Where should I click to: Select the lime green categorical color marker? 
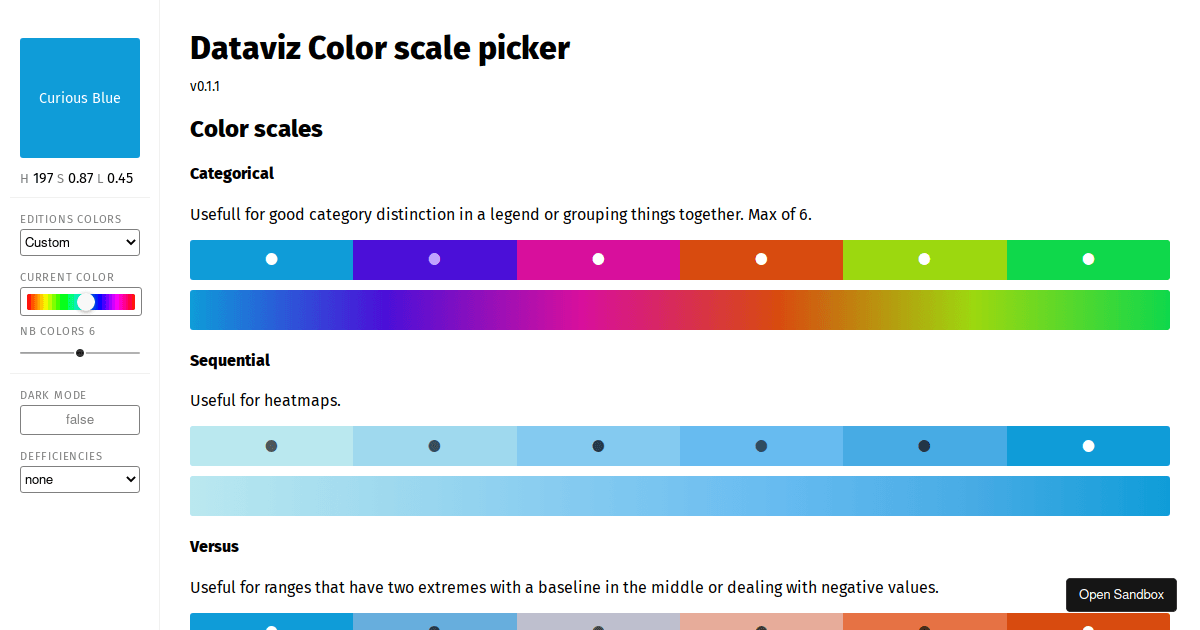click(925, 259)
